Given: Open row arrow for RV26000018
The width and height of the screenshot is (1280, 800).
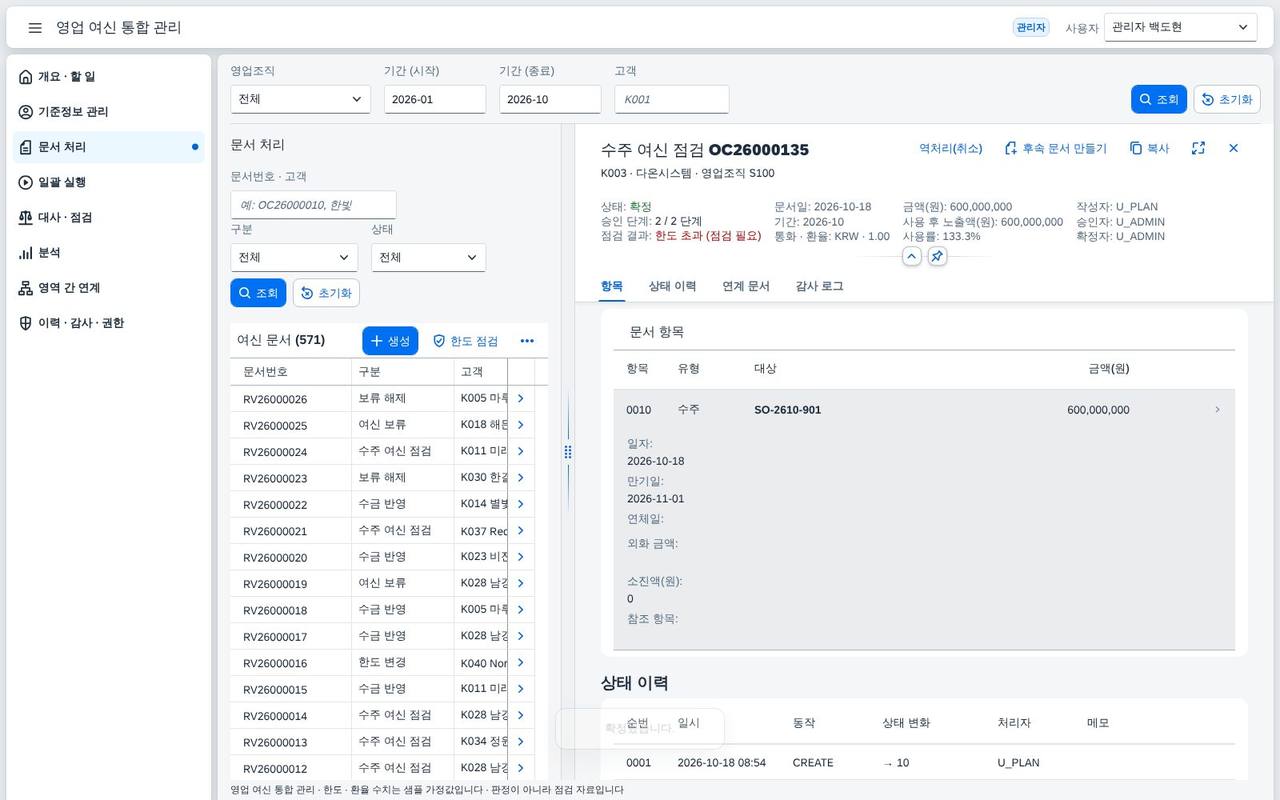Looking at the screenshot, I should (x=520, y=610).
